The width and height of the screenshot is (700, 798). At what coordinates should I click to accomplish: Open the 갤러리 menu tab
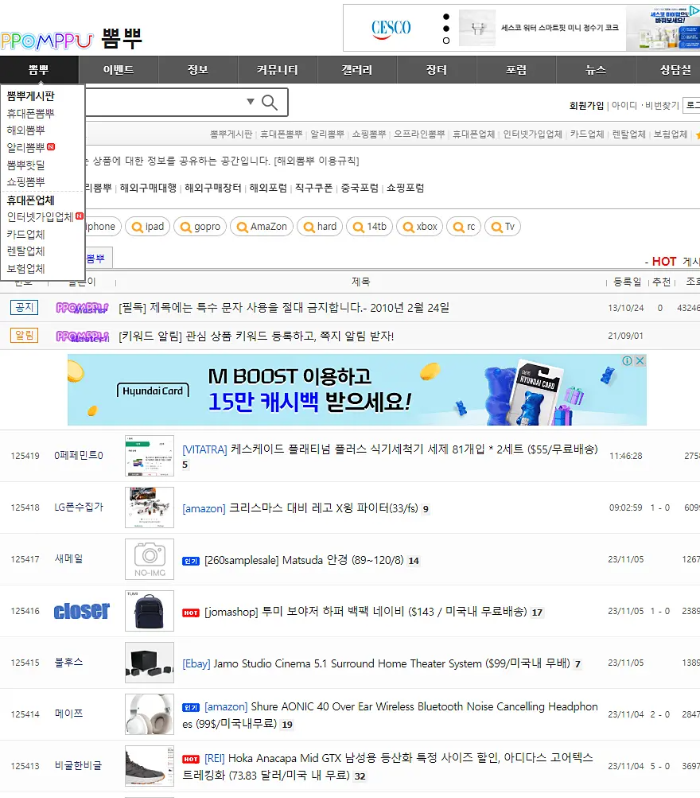(357, 70)
